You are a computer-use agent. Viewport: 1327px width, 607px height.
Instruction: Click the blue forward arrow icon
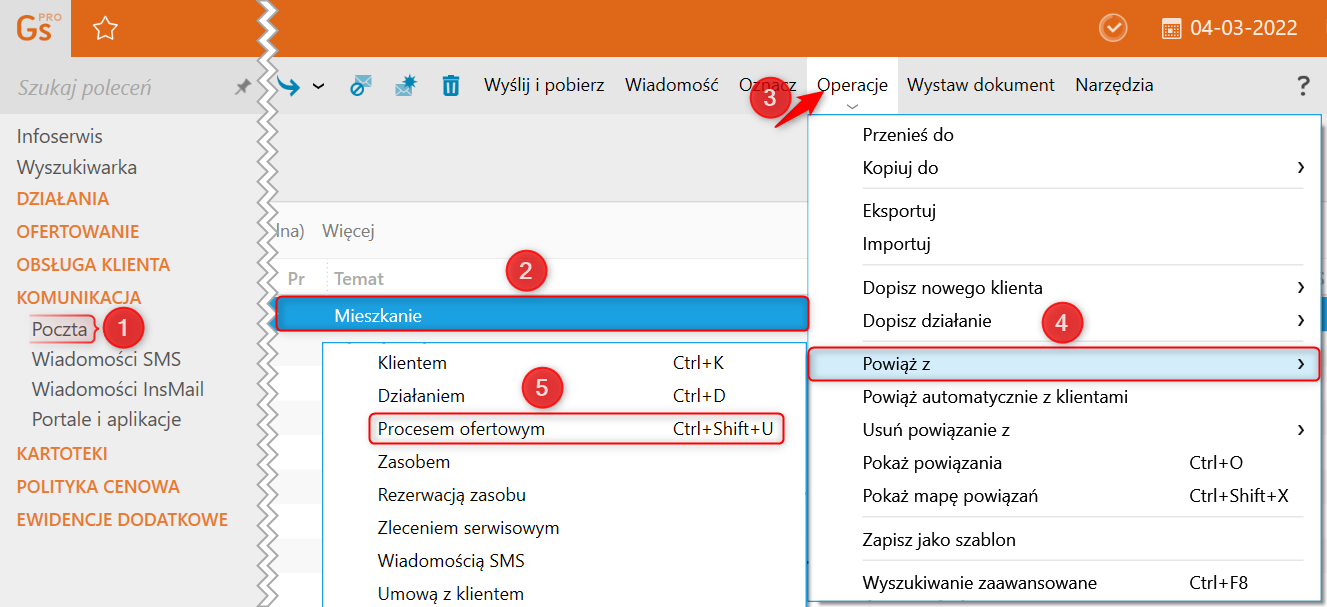pos(290,86)
